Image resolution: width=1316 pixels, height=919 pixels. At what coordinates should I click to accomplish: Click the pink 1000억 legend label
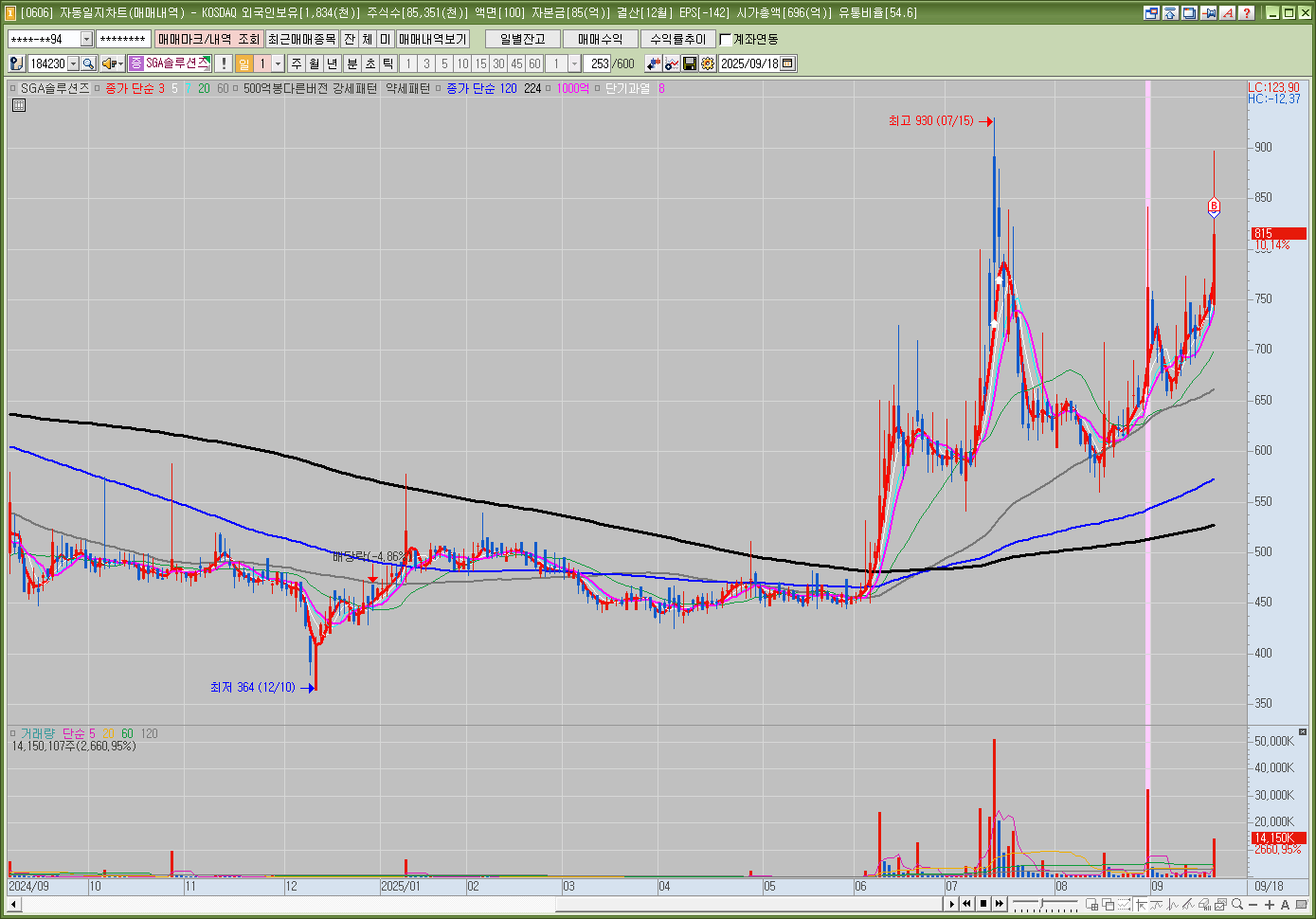[572, 88]
